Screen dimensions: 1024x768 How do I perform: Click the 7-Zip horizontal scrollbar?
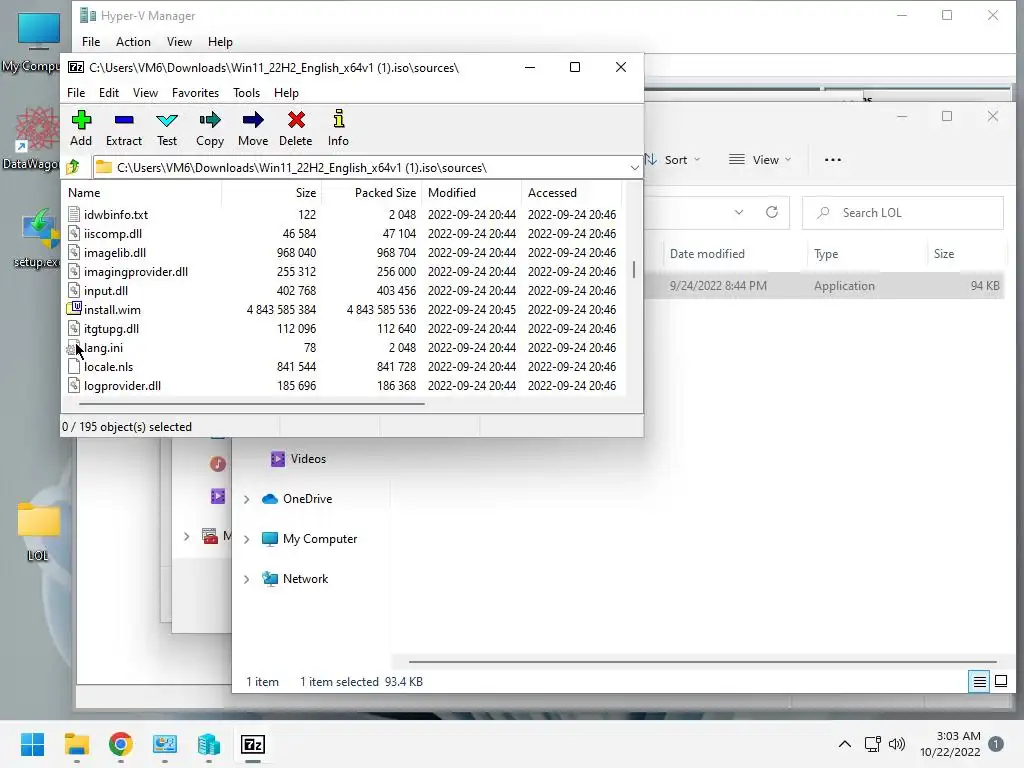(x=251, y=404)
